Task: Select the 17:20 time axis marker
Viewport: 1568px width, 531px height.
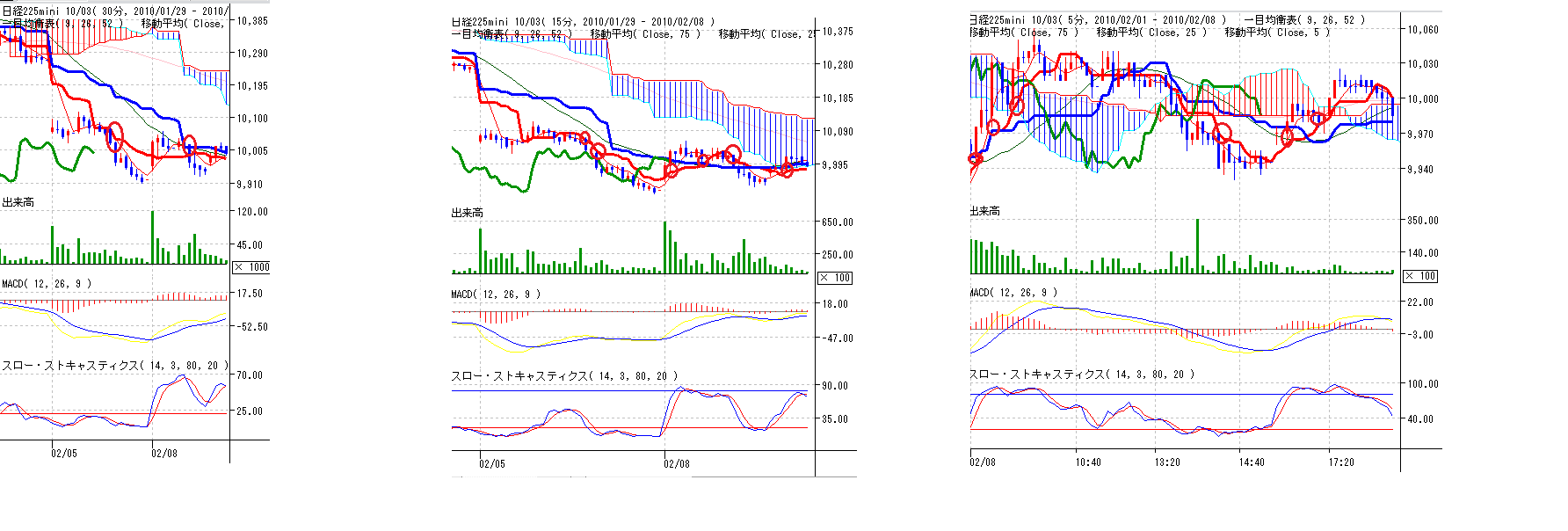Action: pos(1341,462)
